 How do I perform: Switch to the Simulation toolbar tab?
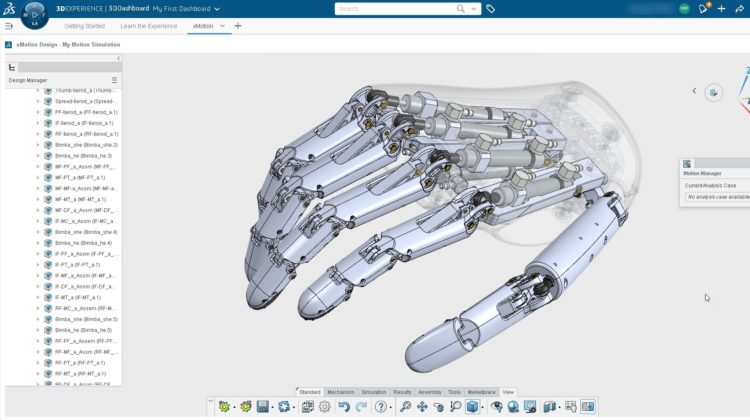point(374,392)
